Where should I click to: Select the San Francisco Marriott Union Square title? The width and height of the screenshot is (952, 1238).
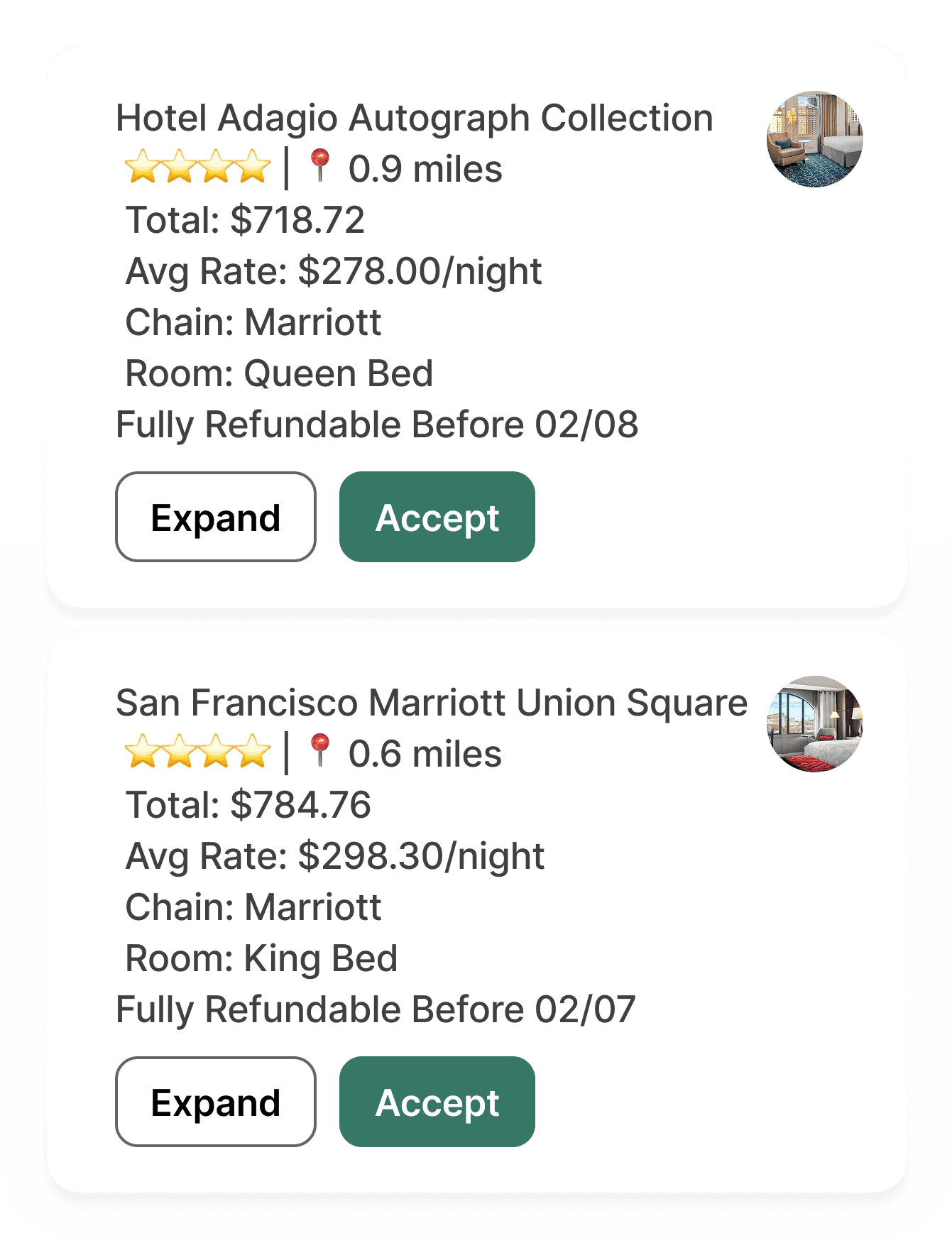coord(431,703)
